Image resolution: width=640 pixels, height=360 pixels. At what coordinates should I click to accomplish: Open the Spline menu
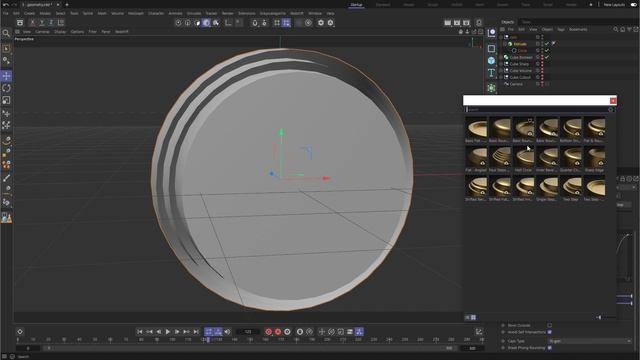point(88,13)
